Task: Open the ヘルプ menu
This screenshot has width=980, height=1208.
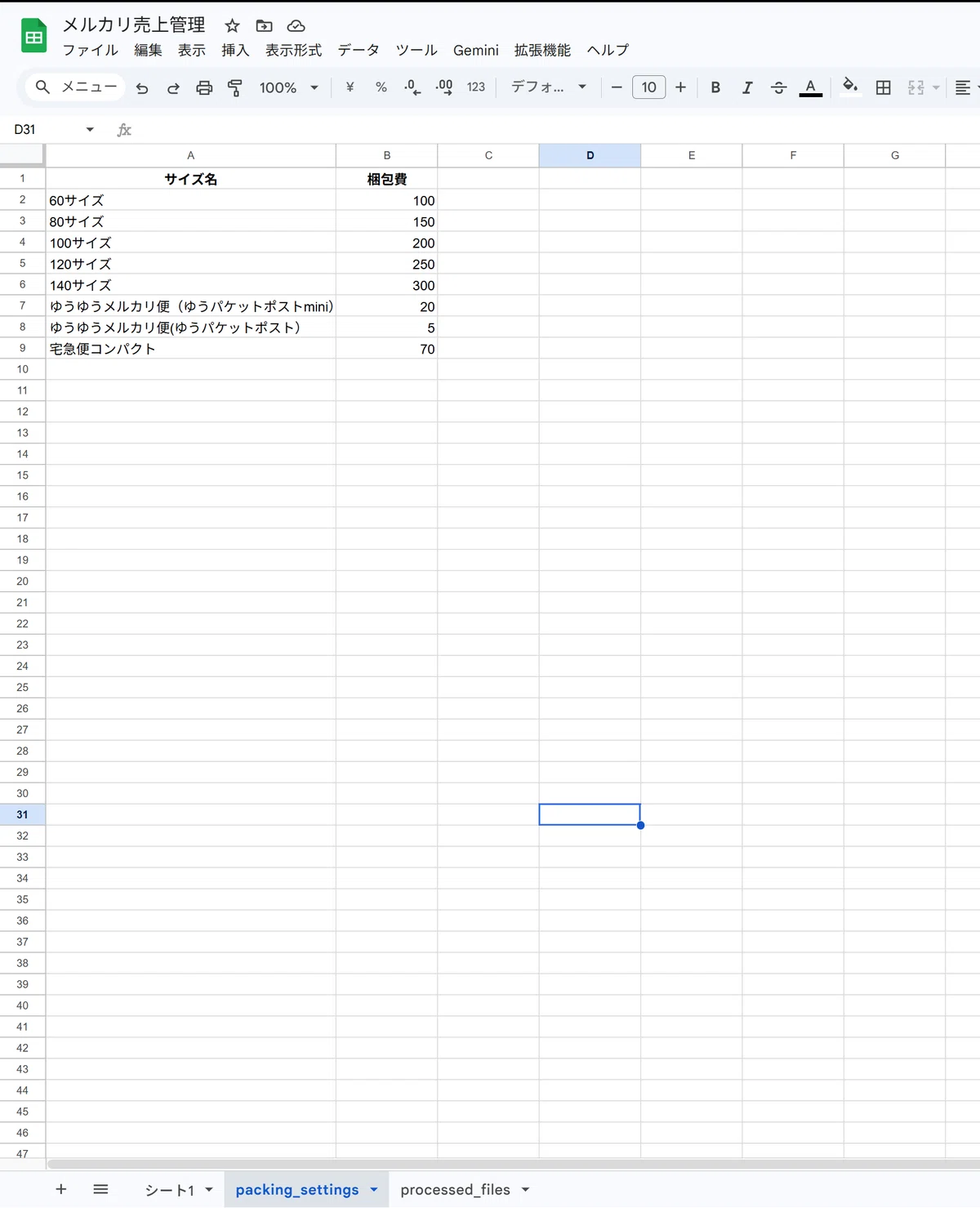Action: click(x=608, y=50)
